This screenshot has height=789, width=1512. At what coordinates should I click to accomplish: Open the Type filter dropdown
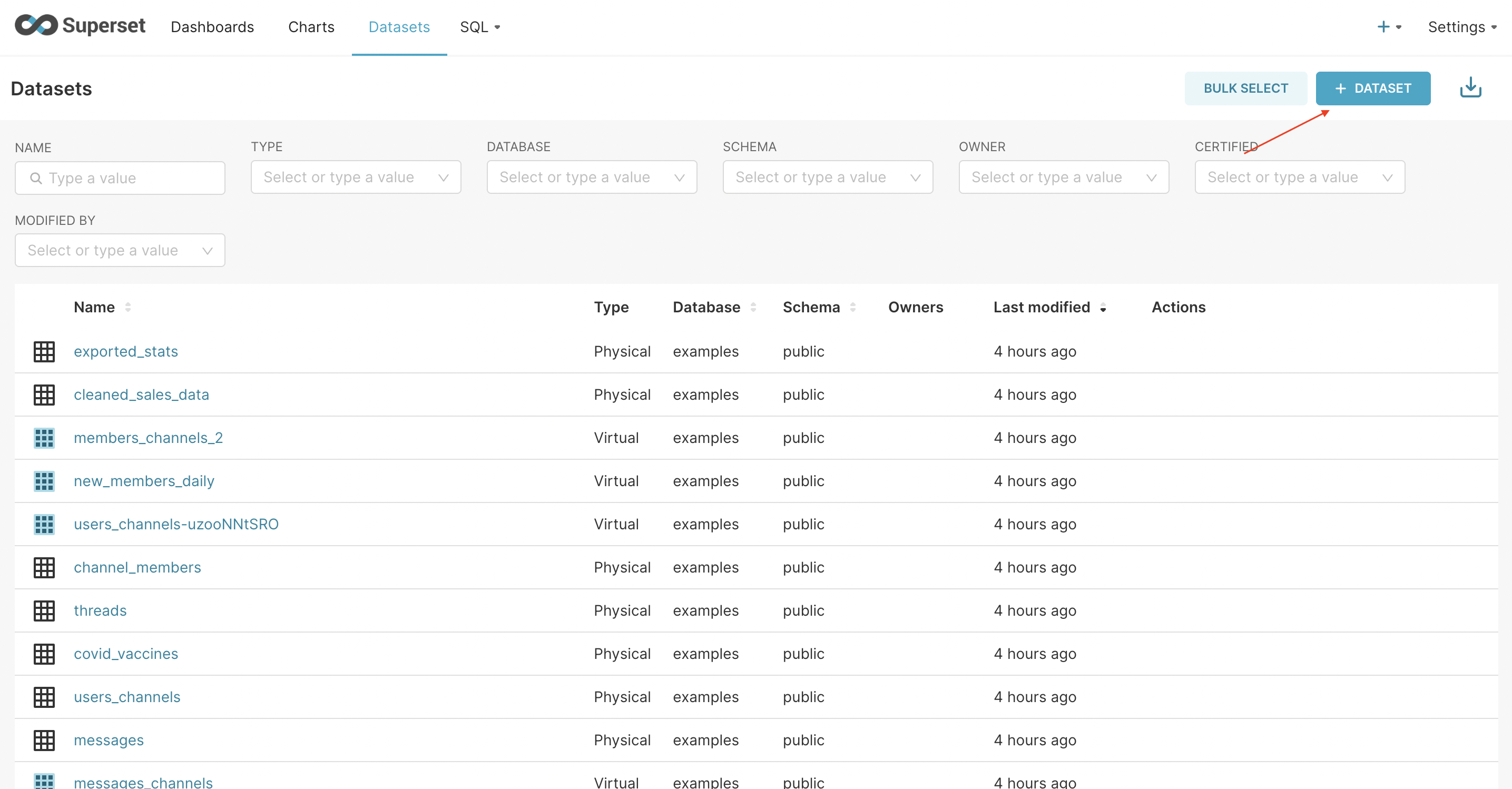(x=356, y=177)
